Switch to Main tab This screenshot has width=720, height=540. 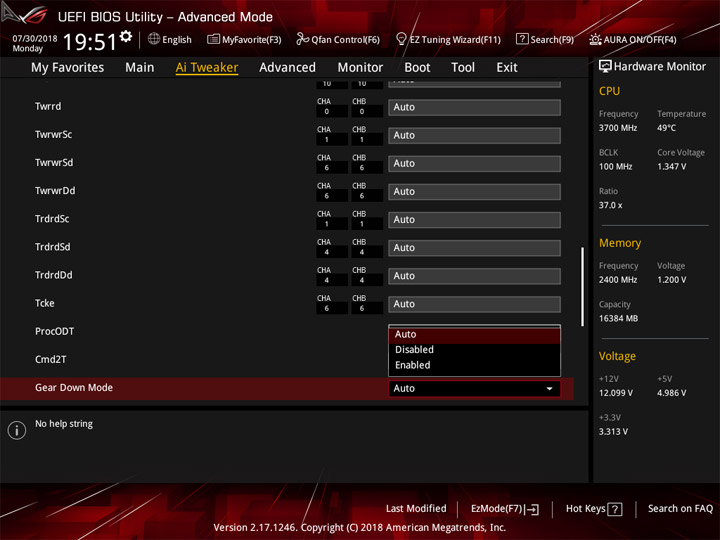tap(140, 68)
